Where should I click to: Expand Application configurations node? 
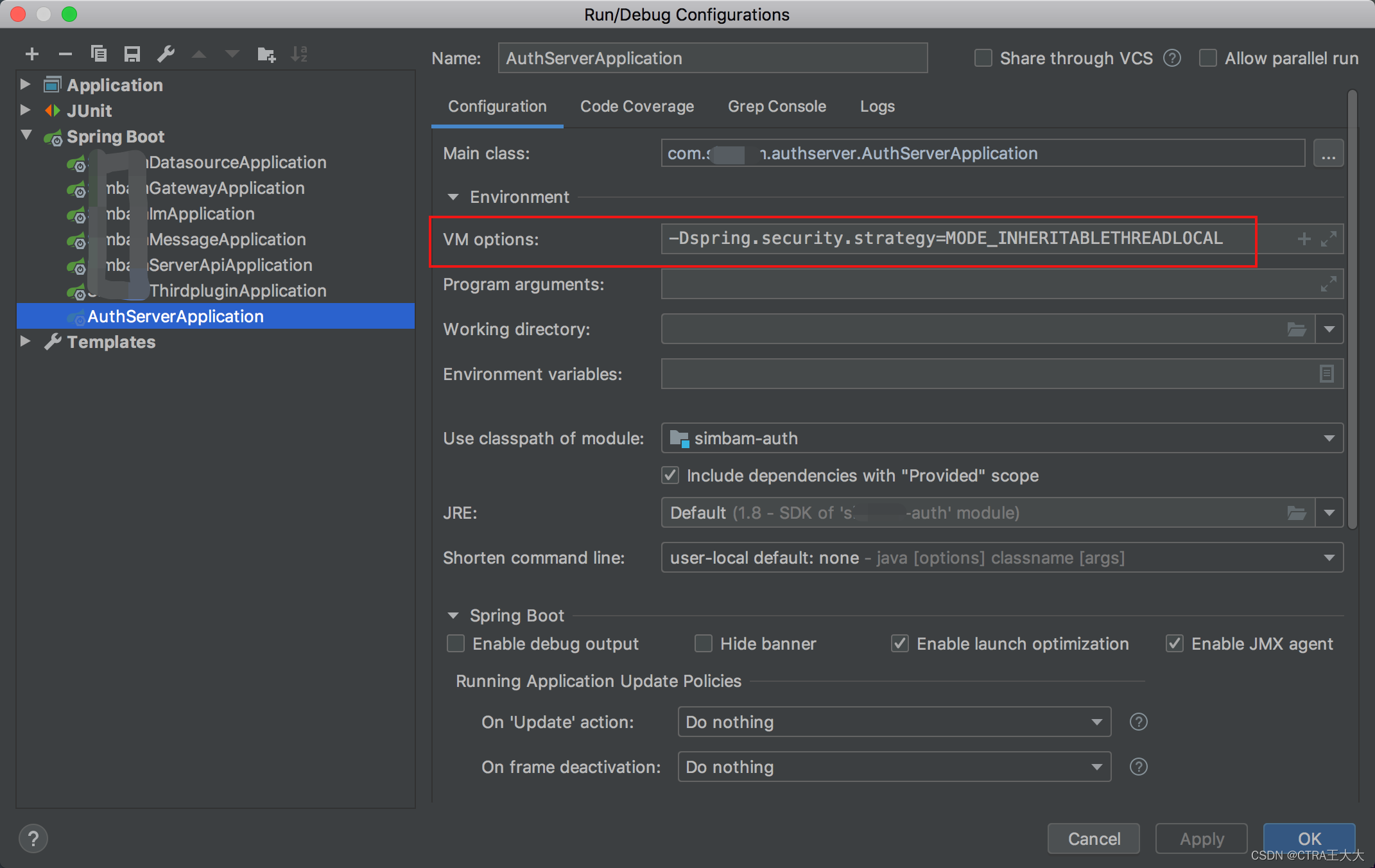26,84
